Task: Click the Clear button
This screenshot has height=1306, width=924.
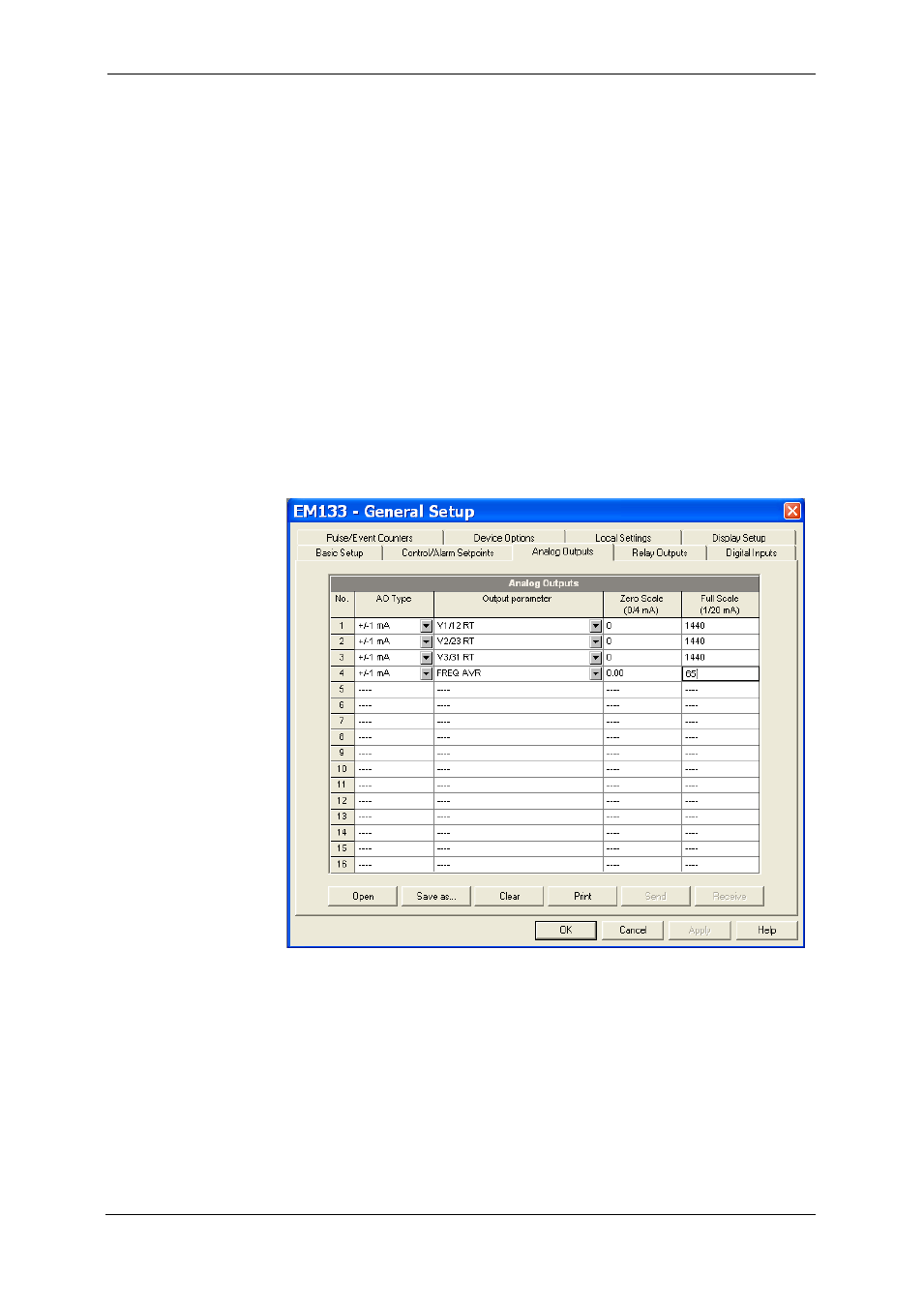Action: pos(510,897)
